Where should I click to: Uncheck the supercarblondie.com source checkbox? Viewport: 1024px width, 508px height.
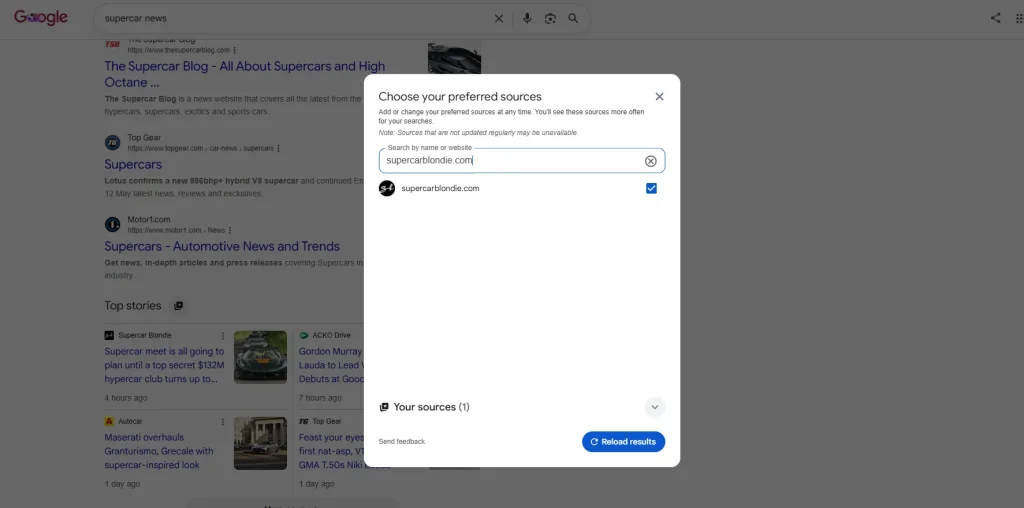[651, 188]
